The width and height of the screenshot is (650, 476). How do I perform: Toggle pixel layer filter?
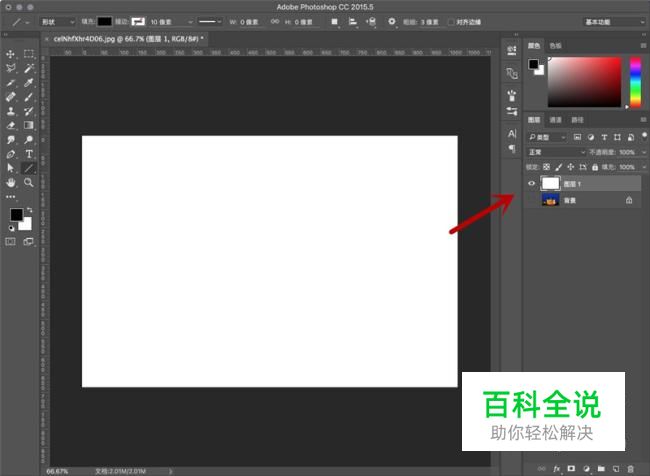click(x=577, y=137)
